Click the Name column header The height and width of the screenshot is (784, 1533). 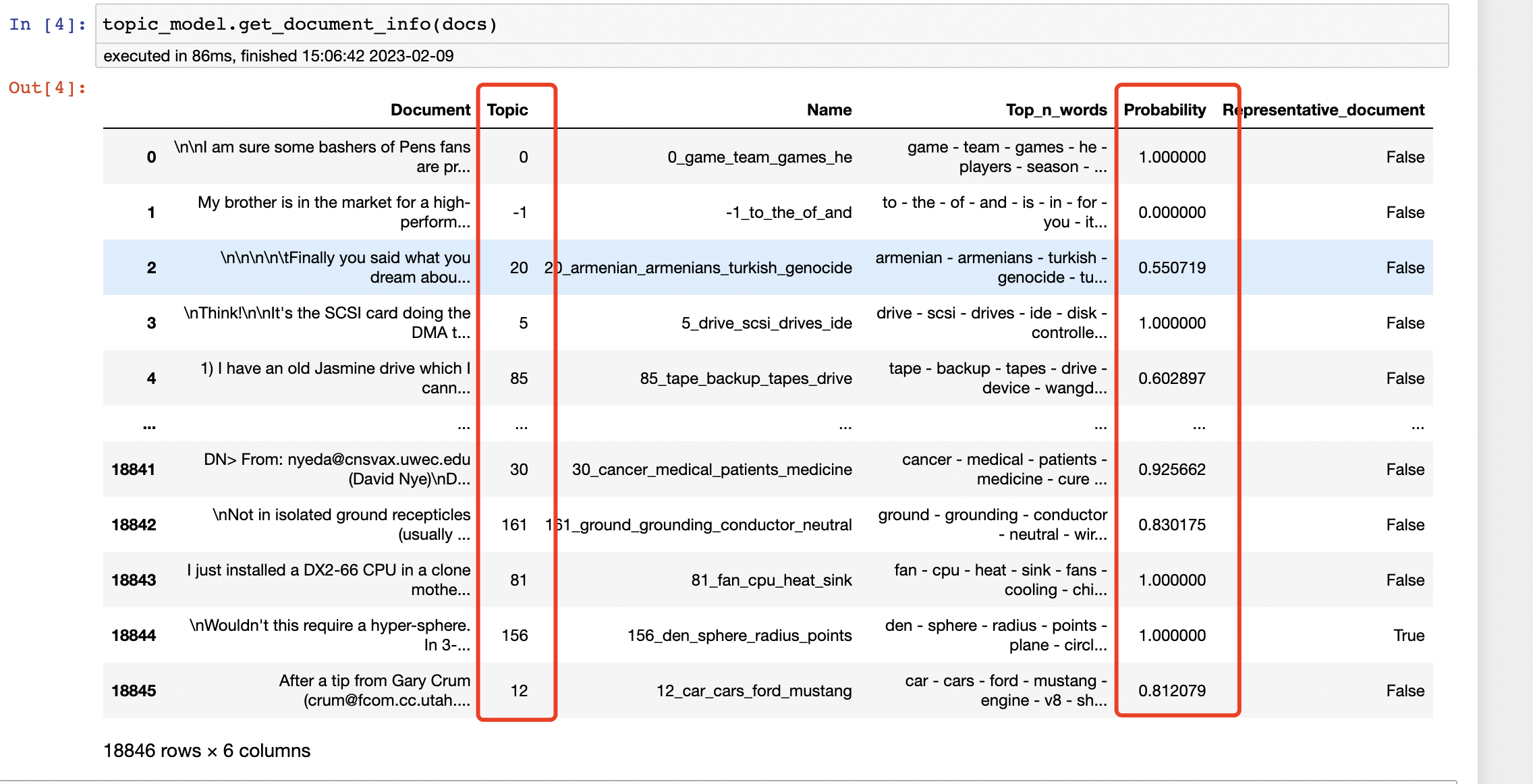(x=829, y=110)
